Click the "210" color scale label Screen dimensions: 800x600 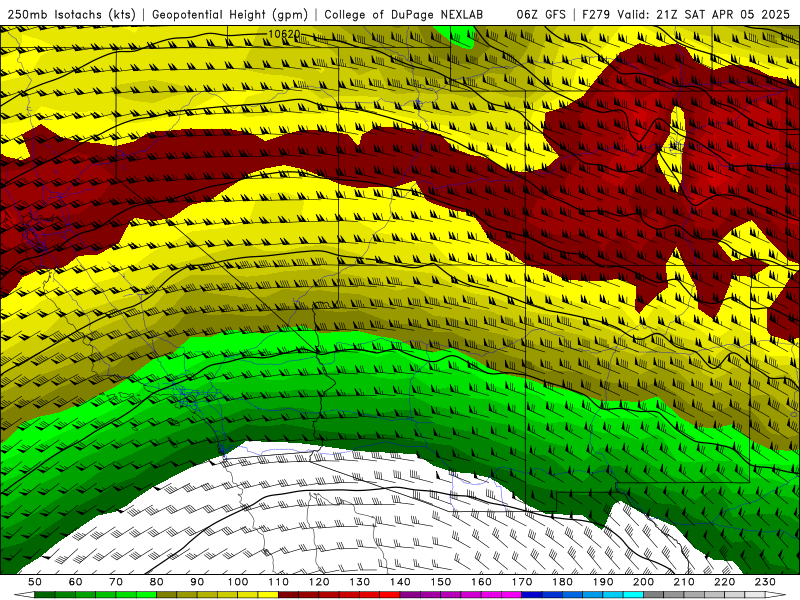tap(684, 582)
